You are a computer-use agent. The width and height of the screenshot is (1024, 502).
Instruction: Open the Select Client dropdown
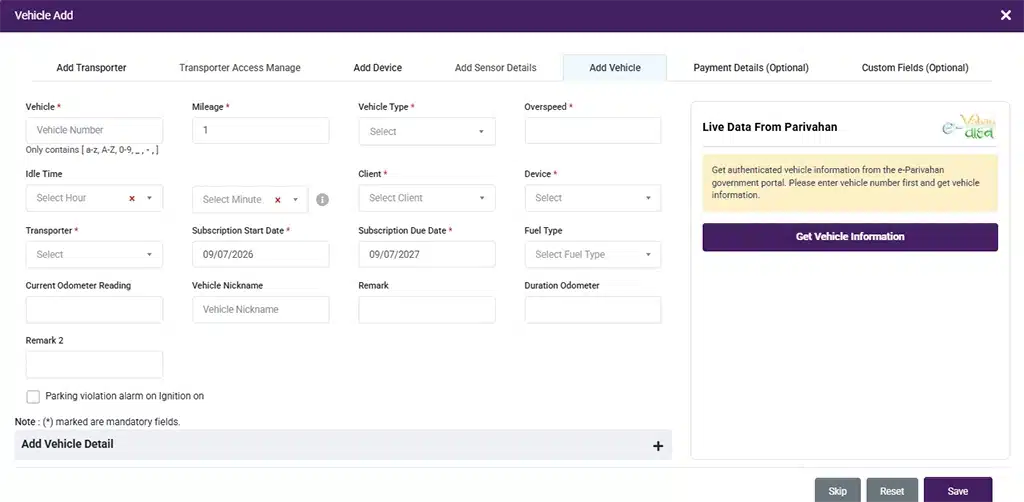tap(427, 198)
